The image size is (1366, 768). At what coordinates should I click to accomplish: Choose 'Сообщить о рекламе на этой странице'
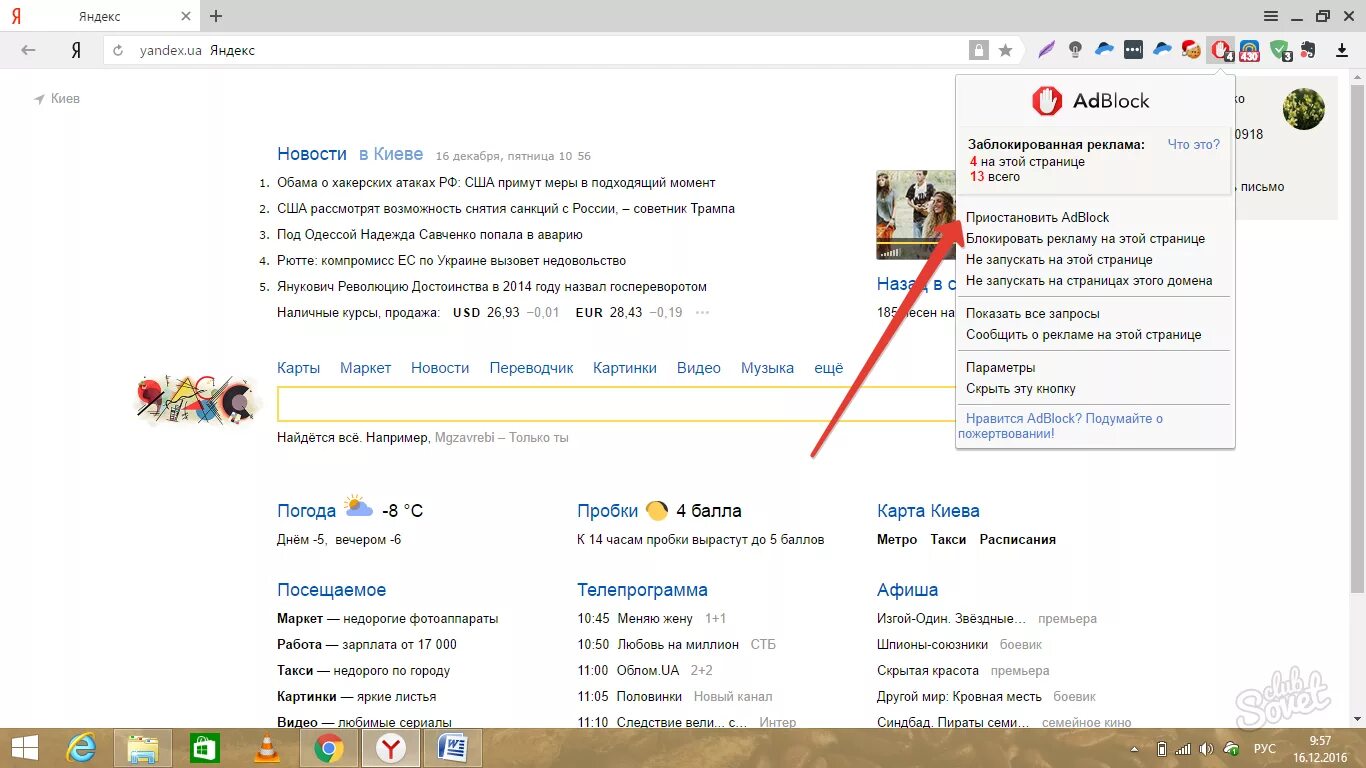1083,335
